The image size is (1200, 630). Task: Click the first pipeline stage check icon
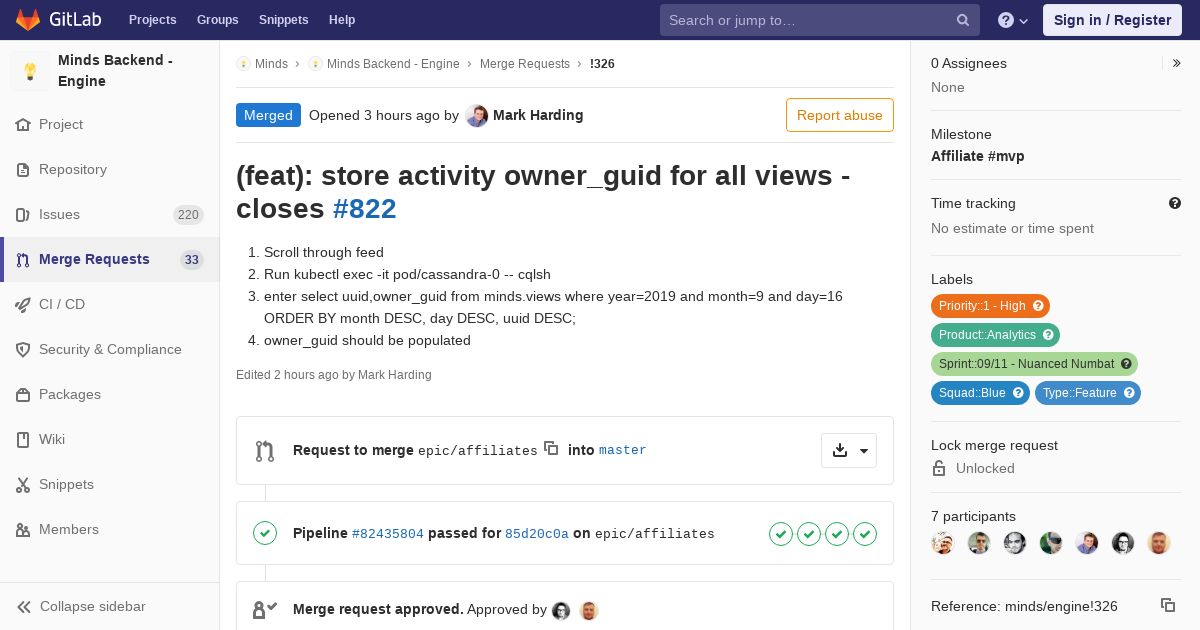[x=781, y=533]
